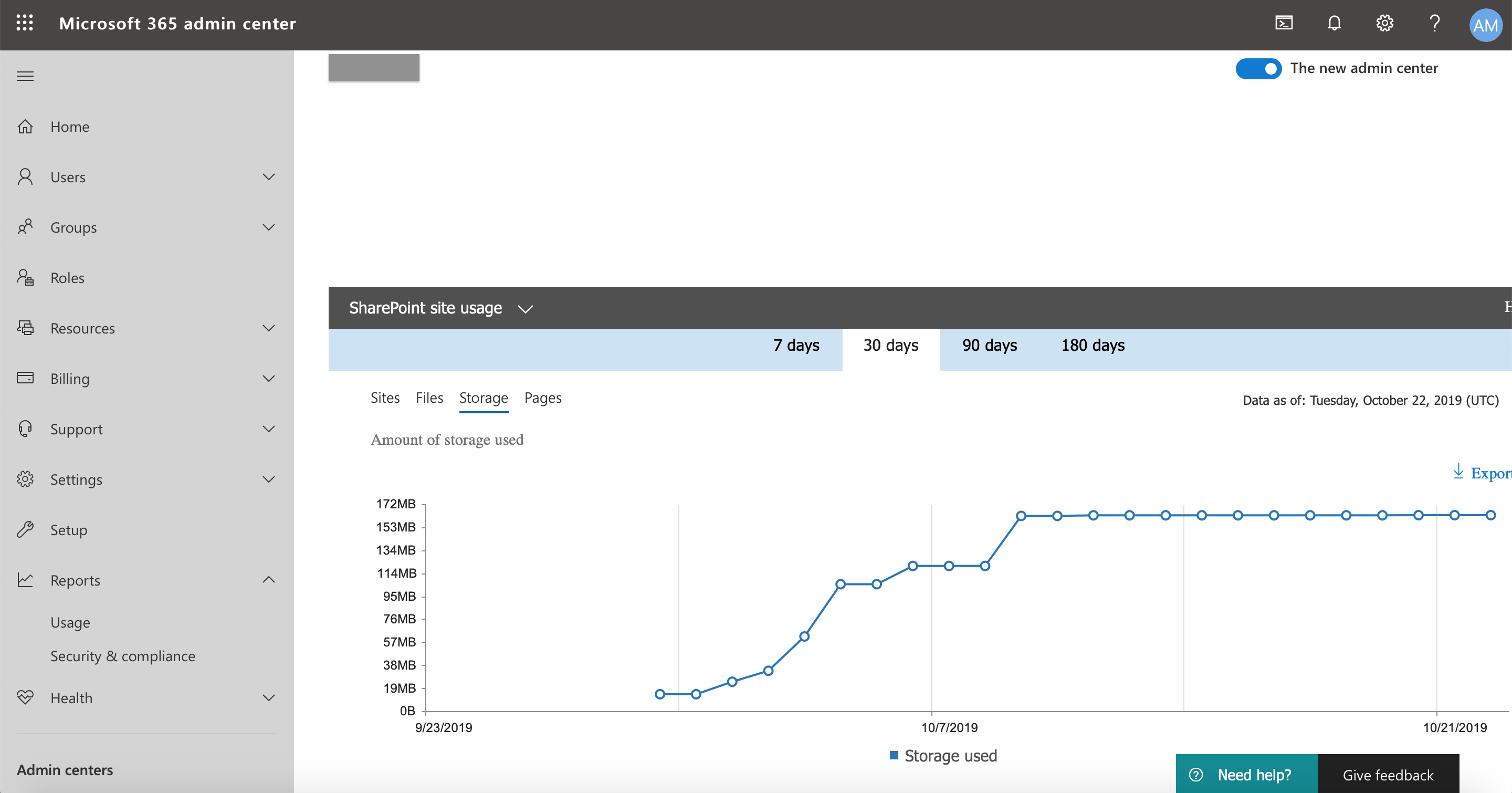Open the app launcher waffle icon
The image size is (1512, 793).
[x=25, y=24]
